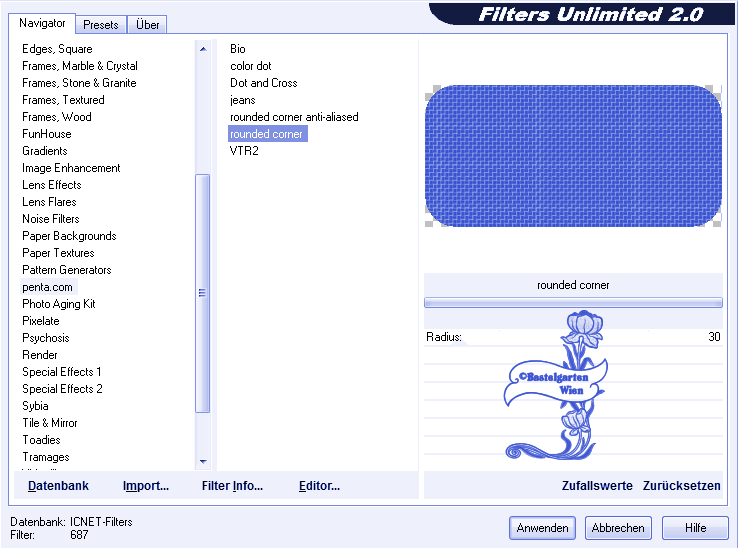Viewport: 738px width, 548px height.
Task: Select Special Effects 1 category
Action: pyautogui.click(x=62, y=371)
